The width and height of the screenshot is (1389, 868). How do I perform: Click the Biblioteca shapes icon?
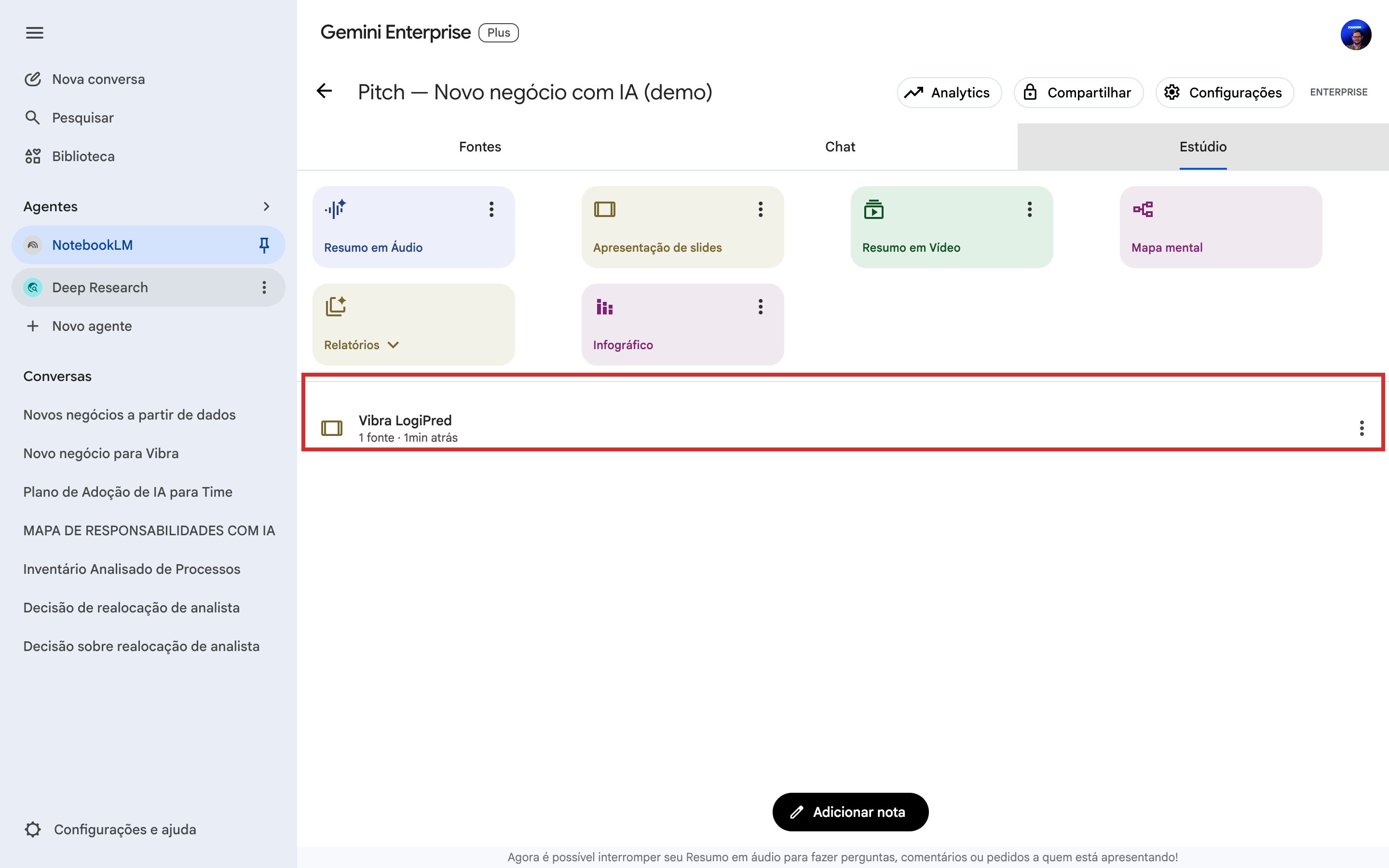(x=33, y=156)
